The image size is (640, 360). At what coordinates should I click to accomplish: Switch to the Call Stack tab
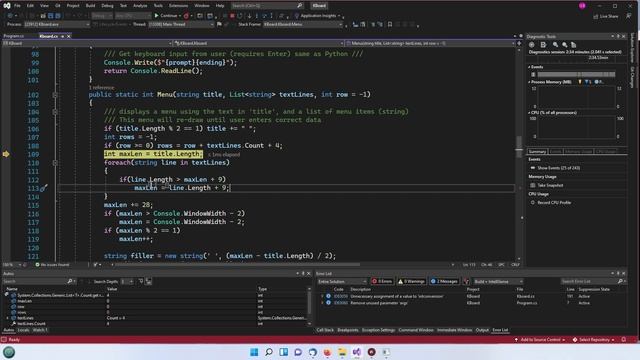325,330
